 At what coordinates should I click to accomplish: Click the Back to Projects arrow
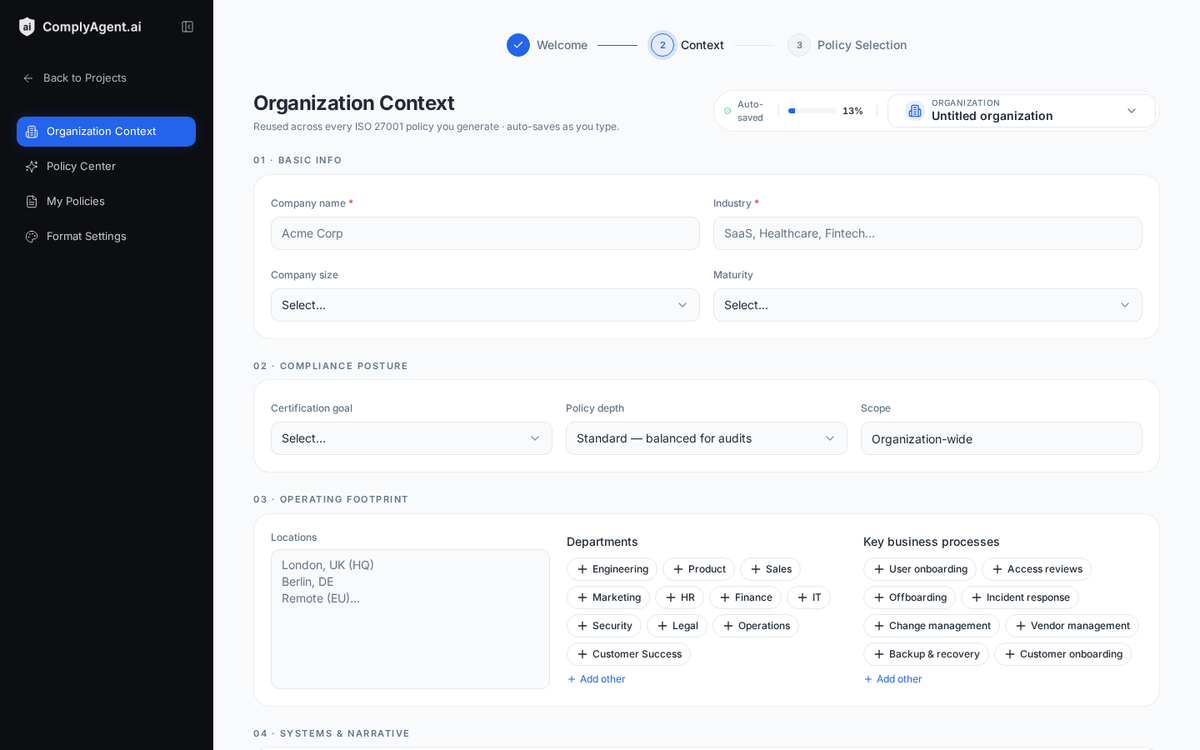click(x=29, y=78)
